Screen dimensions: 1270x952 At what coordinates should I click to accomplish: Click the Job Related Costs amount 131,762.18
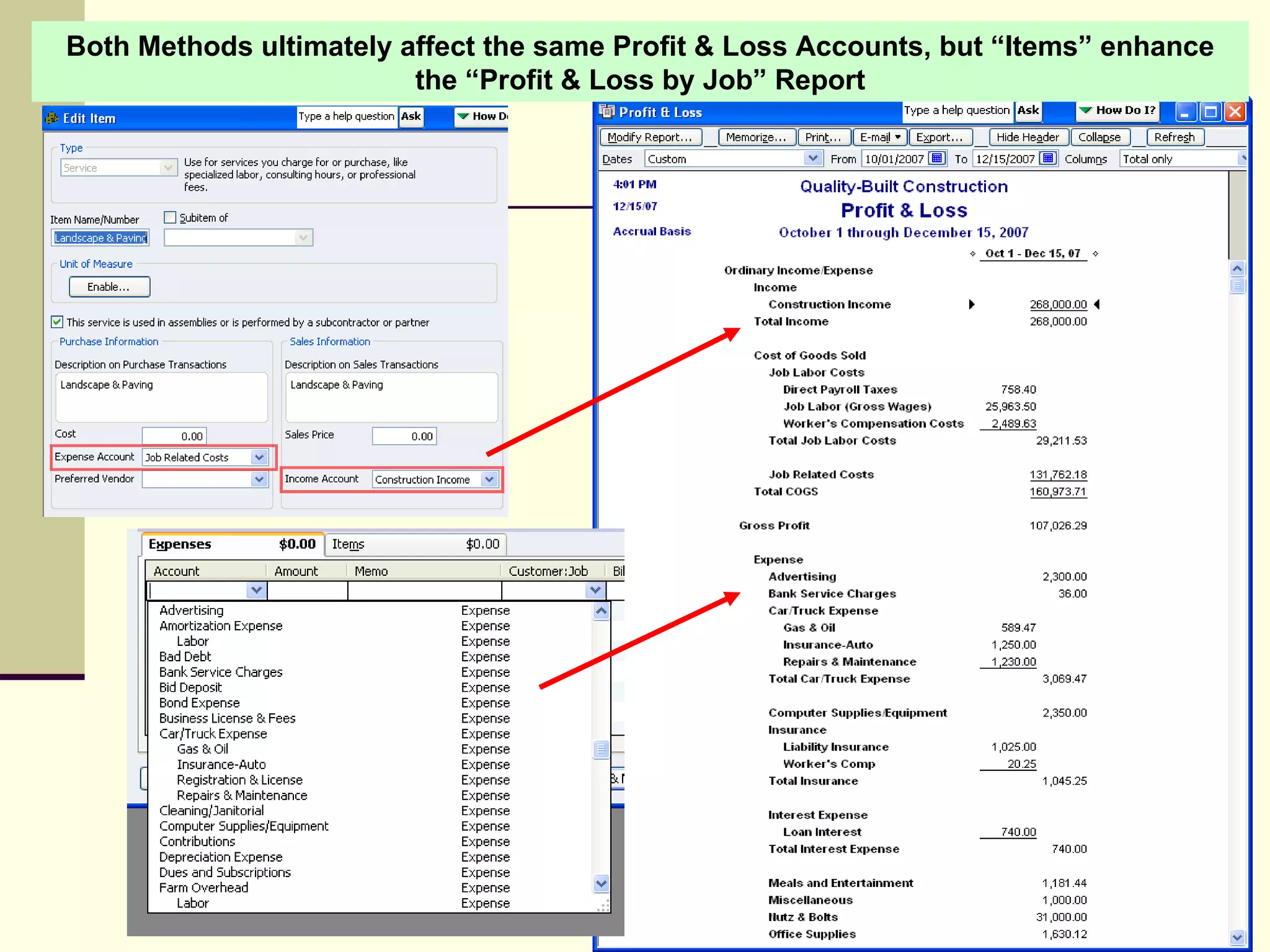tap(1058, 475)
